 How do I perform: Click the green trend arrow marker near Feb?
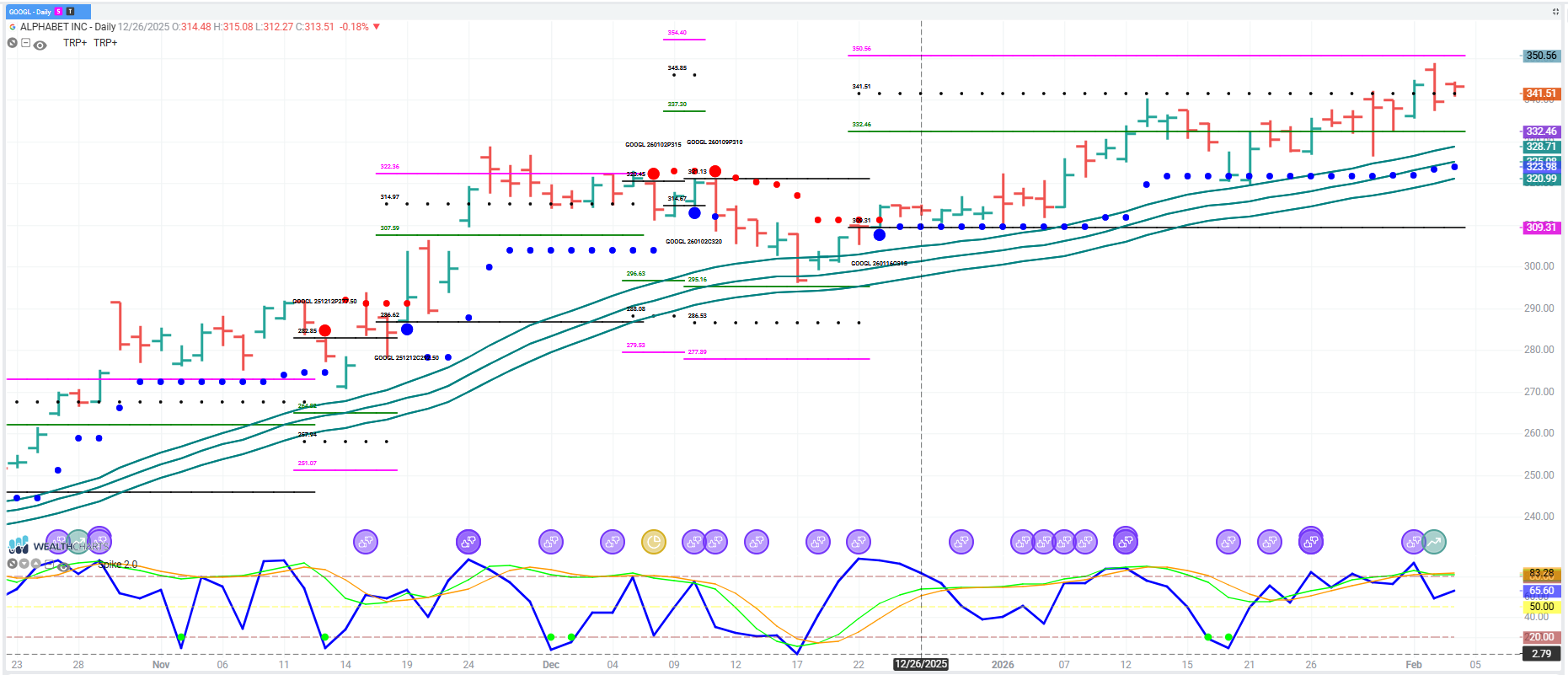tap(1435, 542)
